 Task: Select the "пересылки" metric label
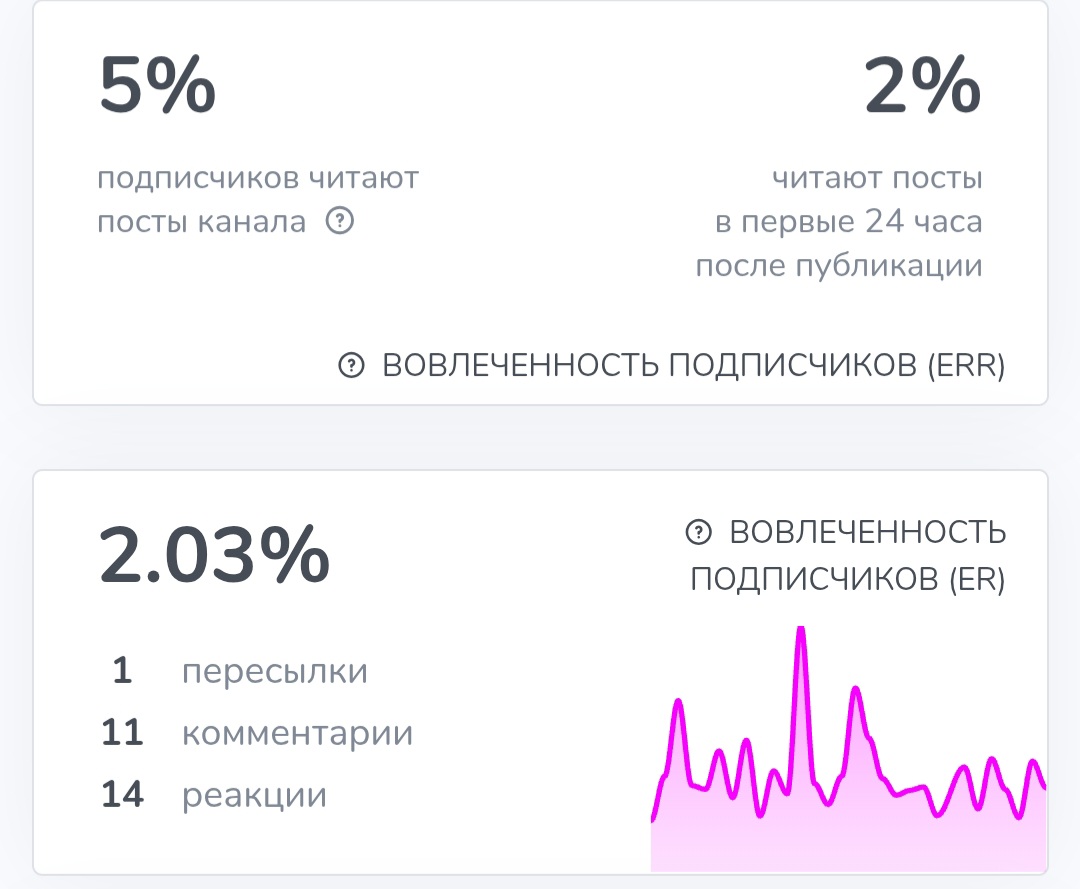[274, 671]
